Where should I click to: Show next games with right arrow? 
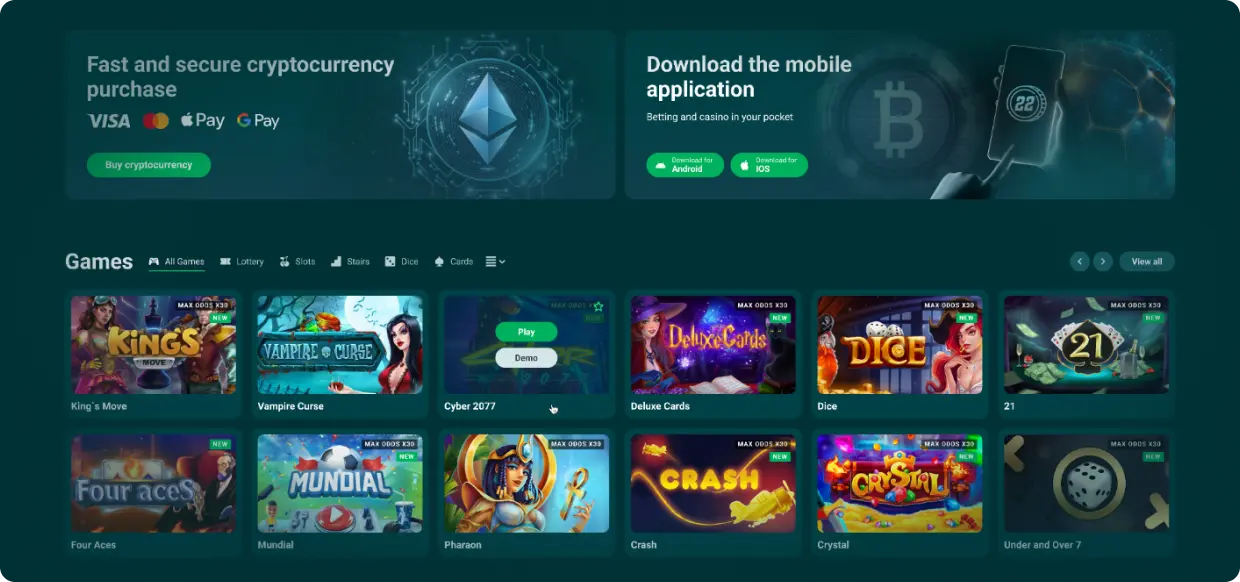pos(1103,262)
